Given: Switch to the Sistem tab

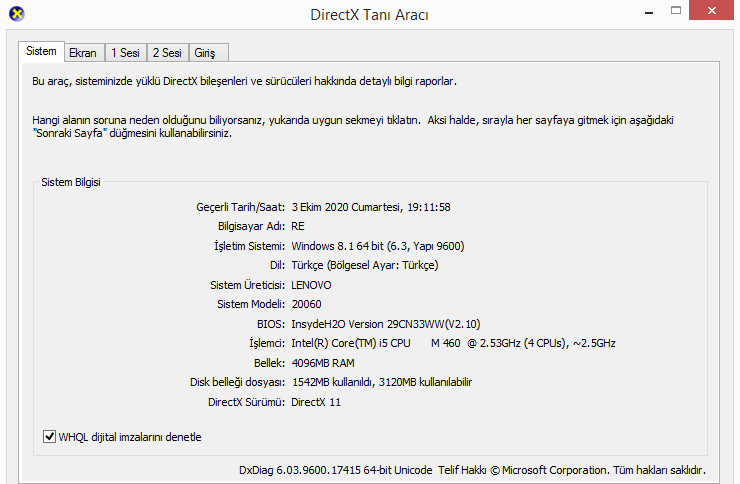Looking at the screenshot, I should tap(41, 51).
